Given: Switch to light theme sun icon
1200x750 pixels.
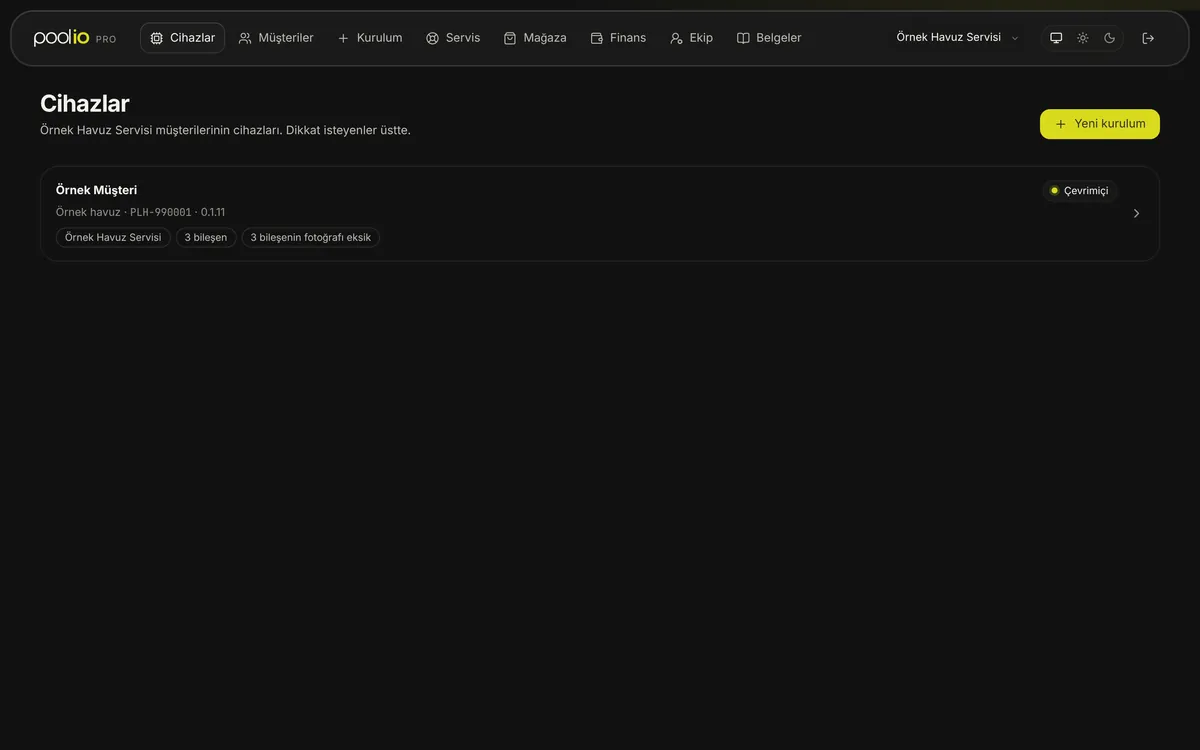Looking at the screenshot, I should [x=1083, y=38].
